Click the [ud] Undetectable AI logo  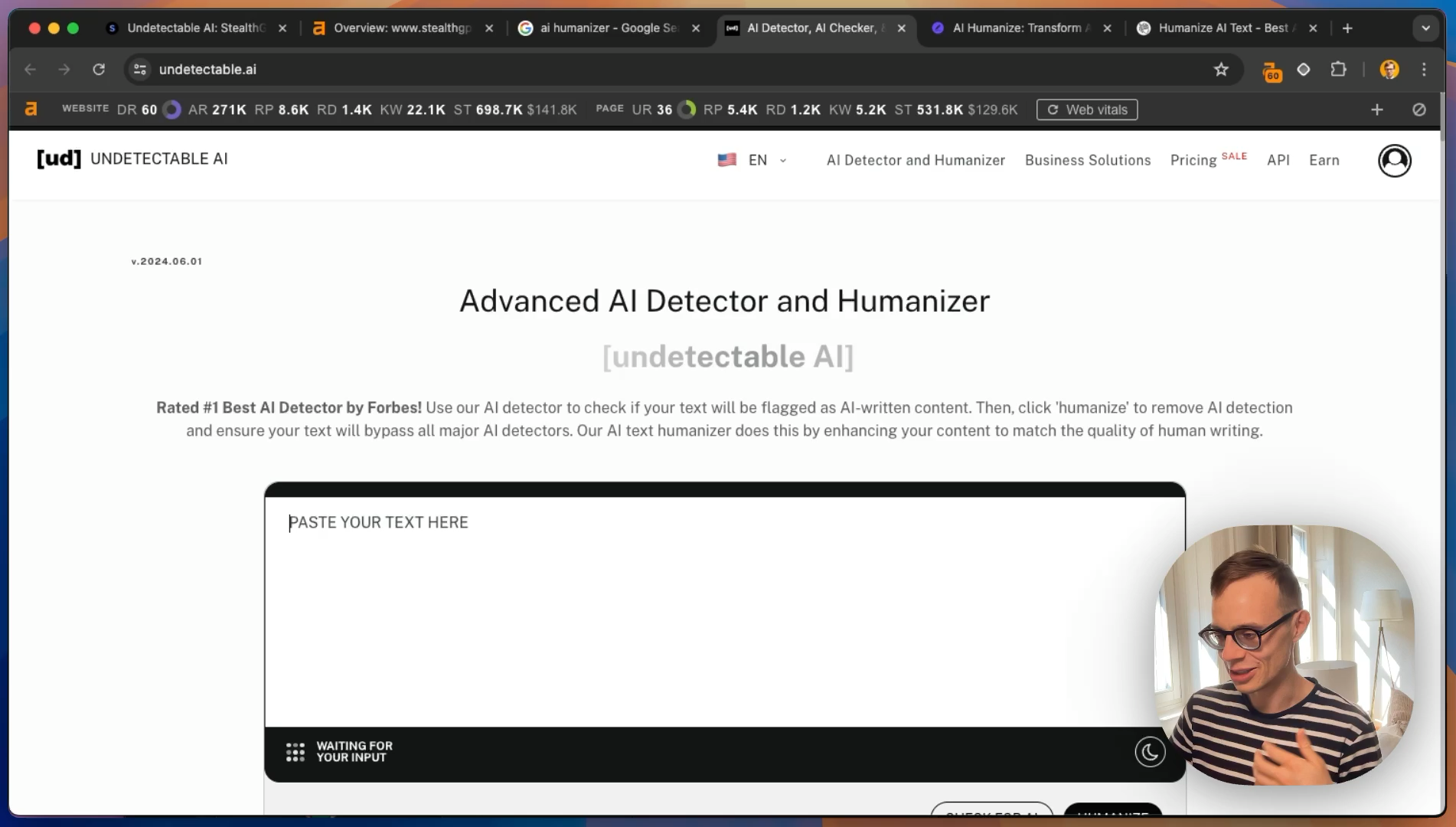coord(132,159)
